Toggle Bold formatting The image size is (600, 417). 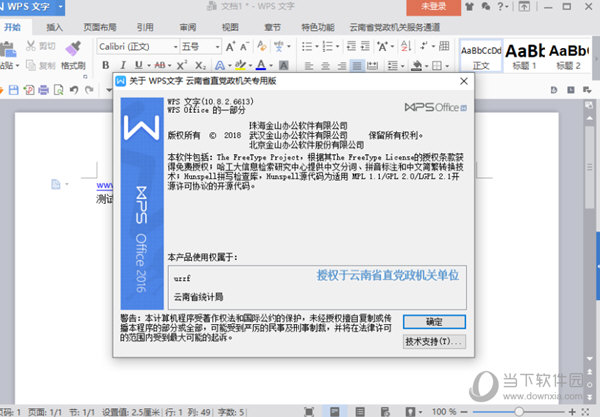106,65
